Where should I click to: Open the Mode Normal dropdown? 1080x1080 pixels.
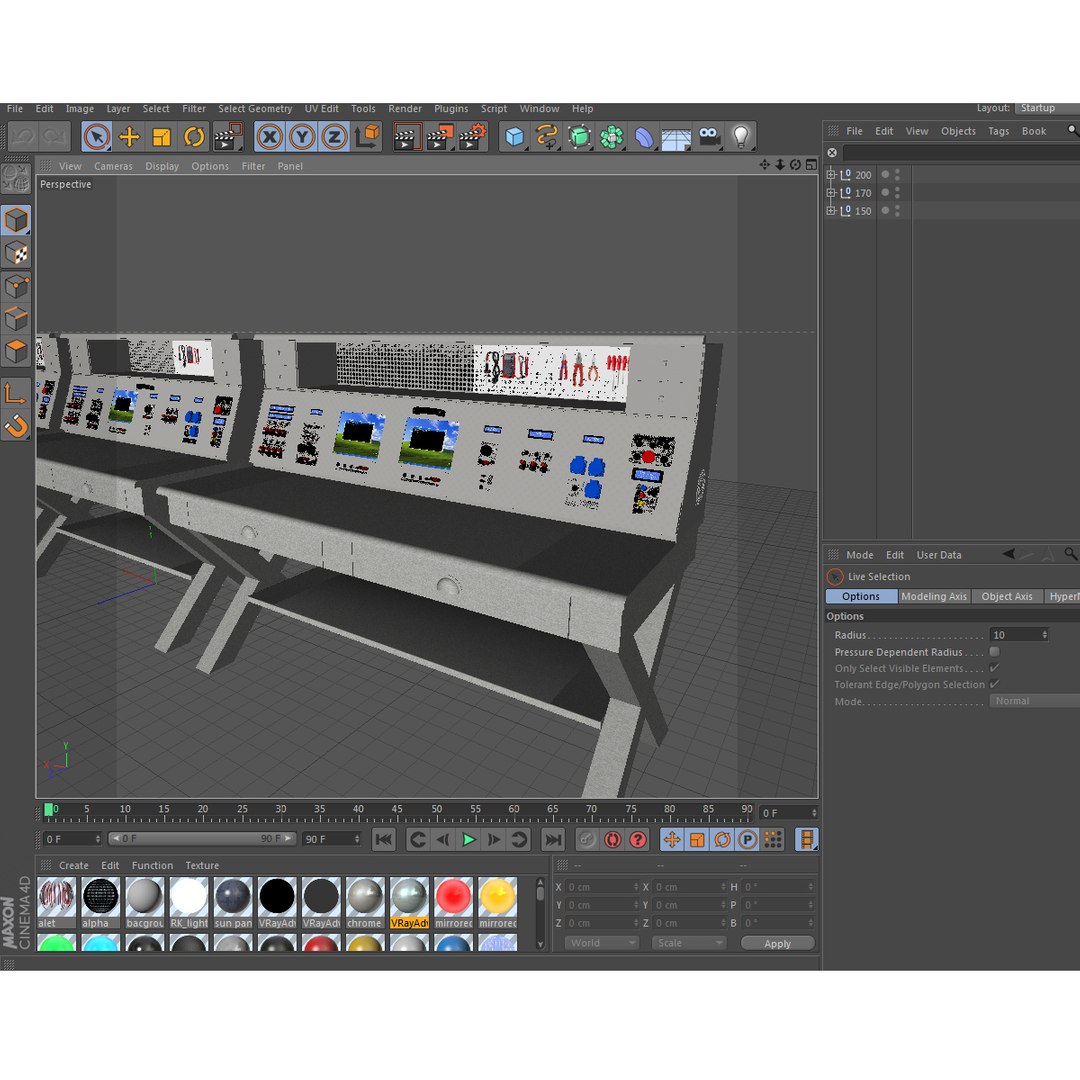click(1035, 700)
